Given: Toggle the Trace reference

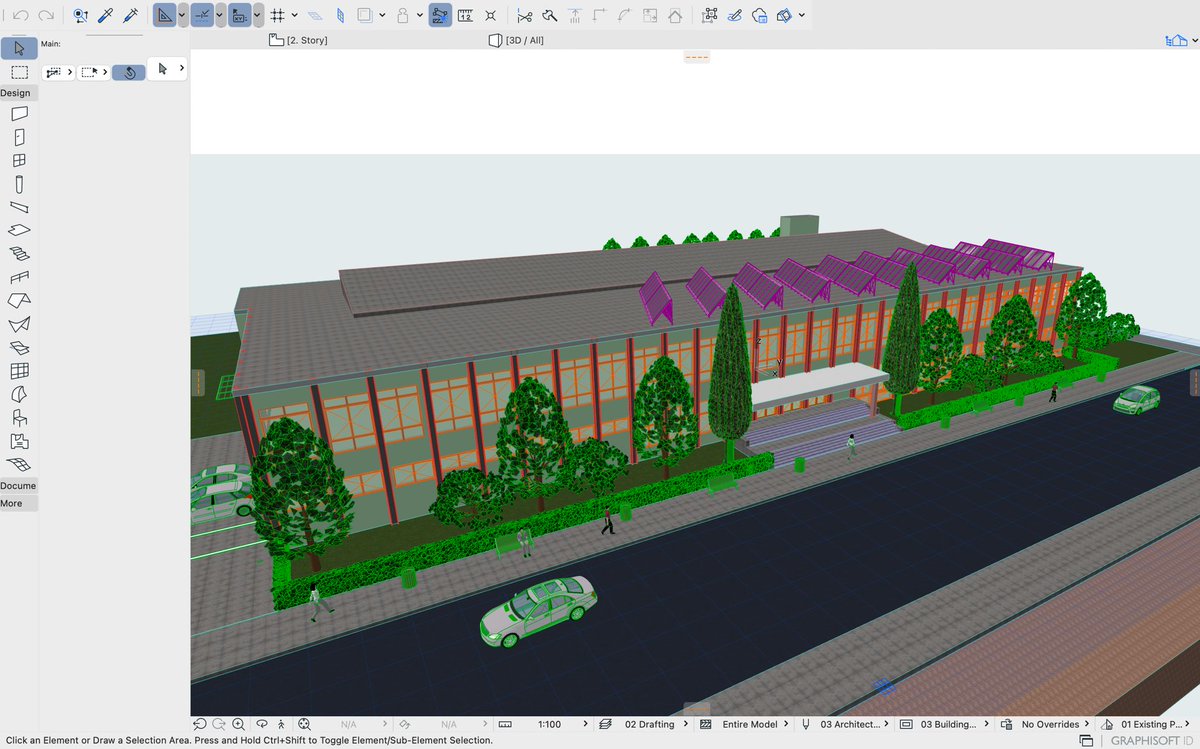Looking at the screenshot, I should 365,16.
